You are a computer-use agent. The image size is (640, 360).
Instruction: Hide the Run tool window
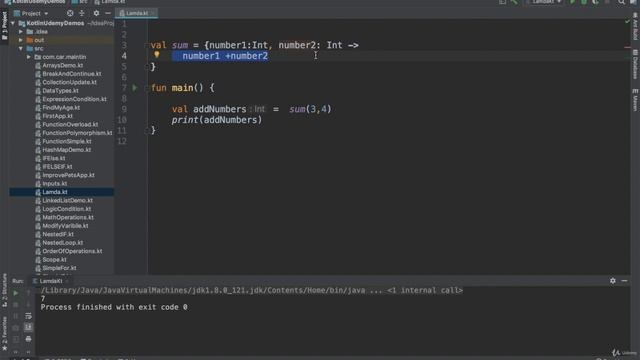pyautogui.click(x=624, y=281)
